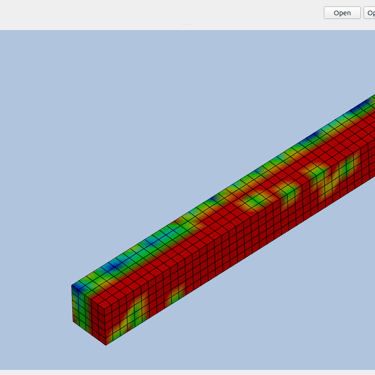Click the cut-off button beside Open
Viewport: 375px width, 375px height.
369,13
